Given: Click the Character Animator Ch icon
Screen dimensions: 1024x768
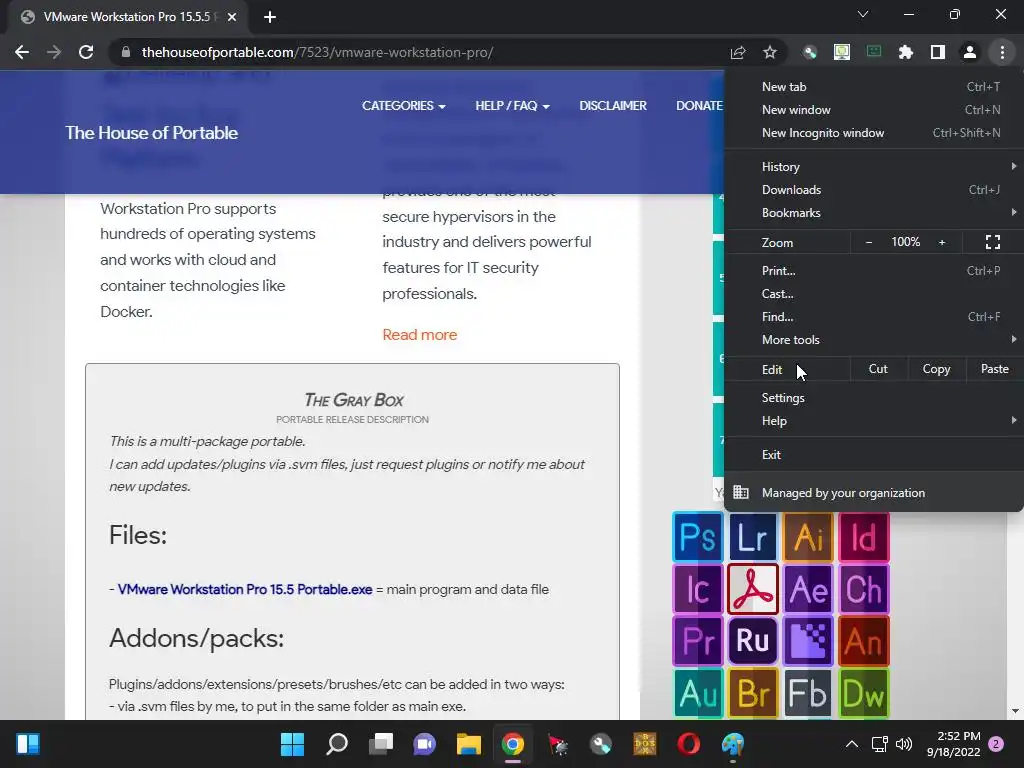Looking at the screenshot, I should coord(864,589).
